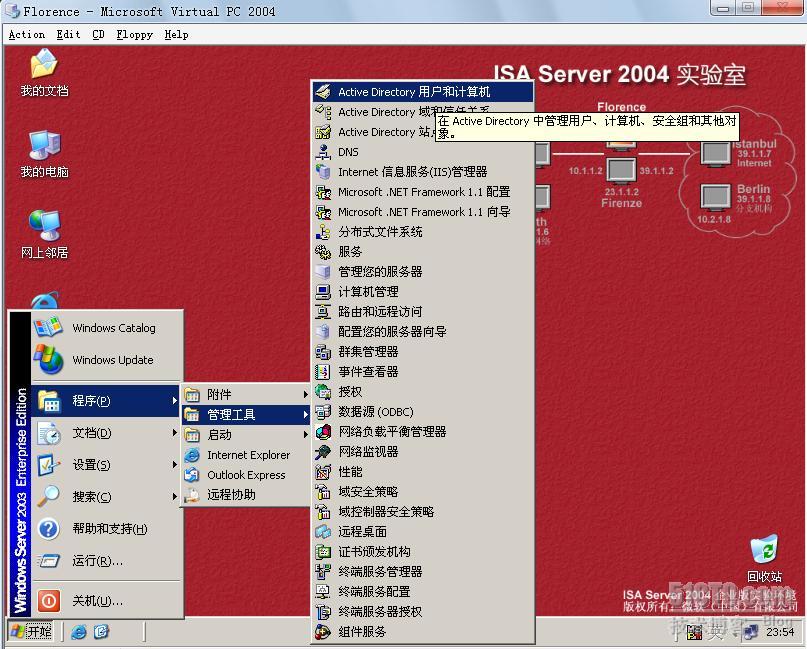Expand the Accessories (附件) submenu arrow

click(x=305, y=394)
